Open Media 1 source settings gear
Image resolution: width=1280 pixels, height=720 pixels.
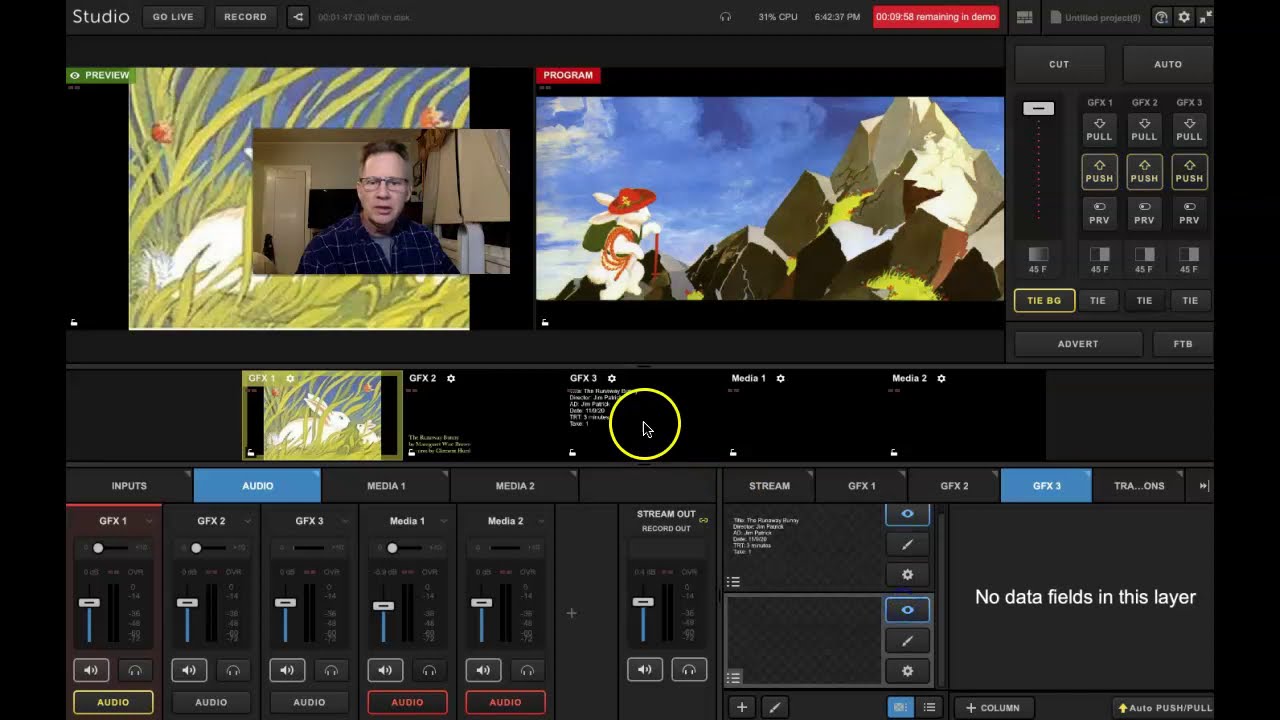(780, 379)
